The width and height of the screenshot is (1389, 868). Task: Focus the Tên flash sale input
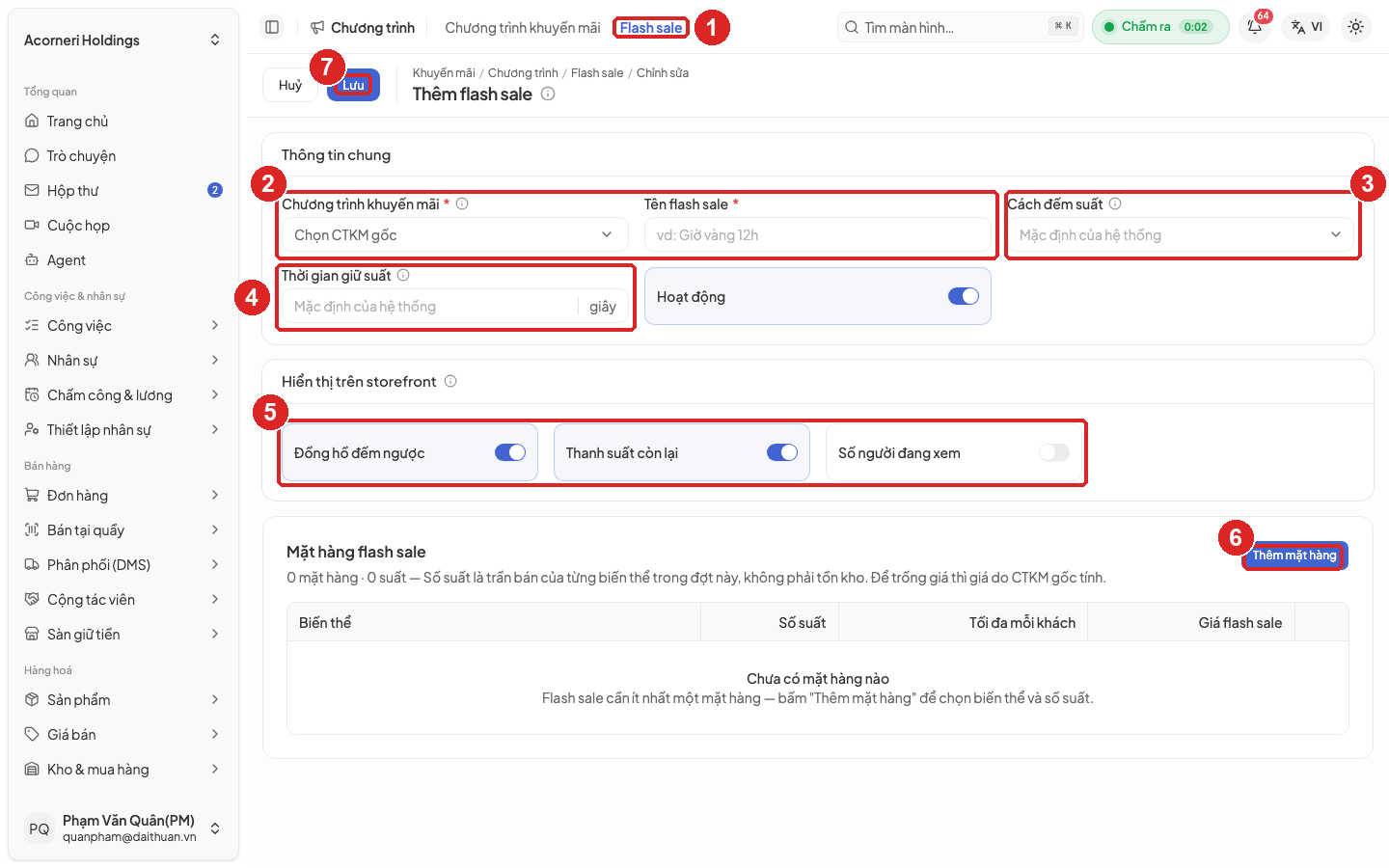pos(818,234)
